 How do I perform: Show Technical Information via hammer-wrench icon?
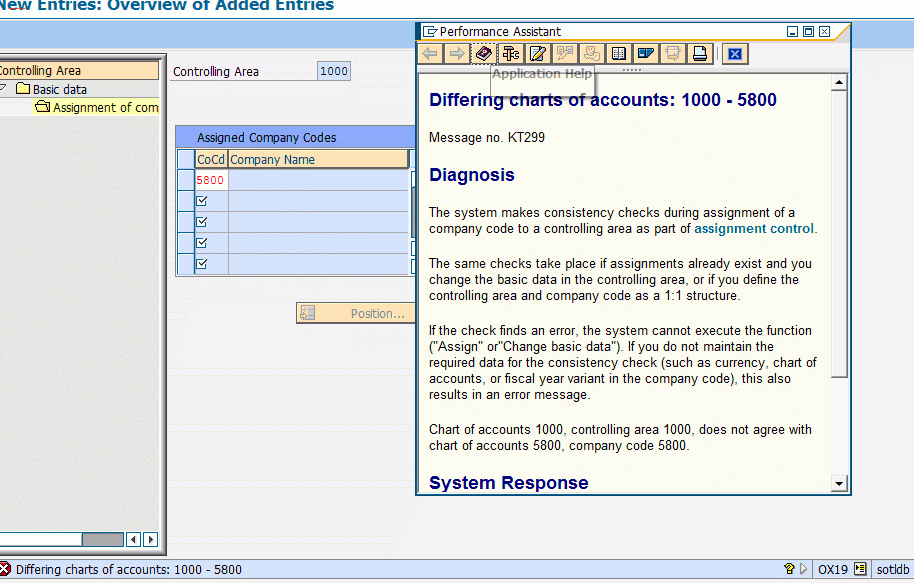511,54
